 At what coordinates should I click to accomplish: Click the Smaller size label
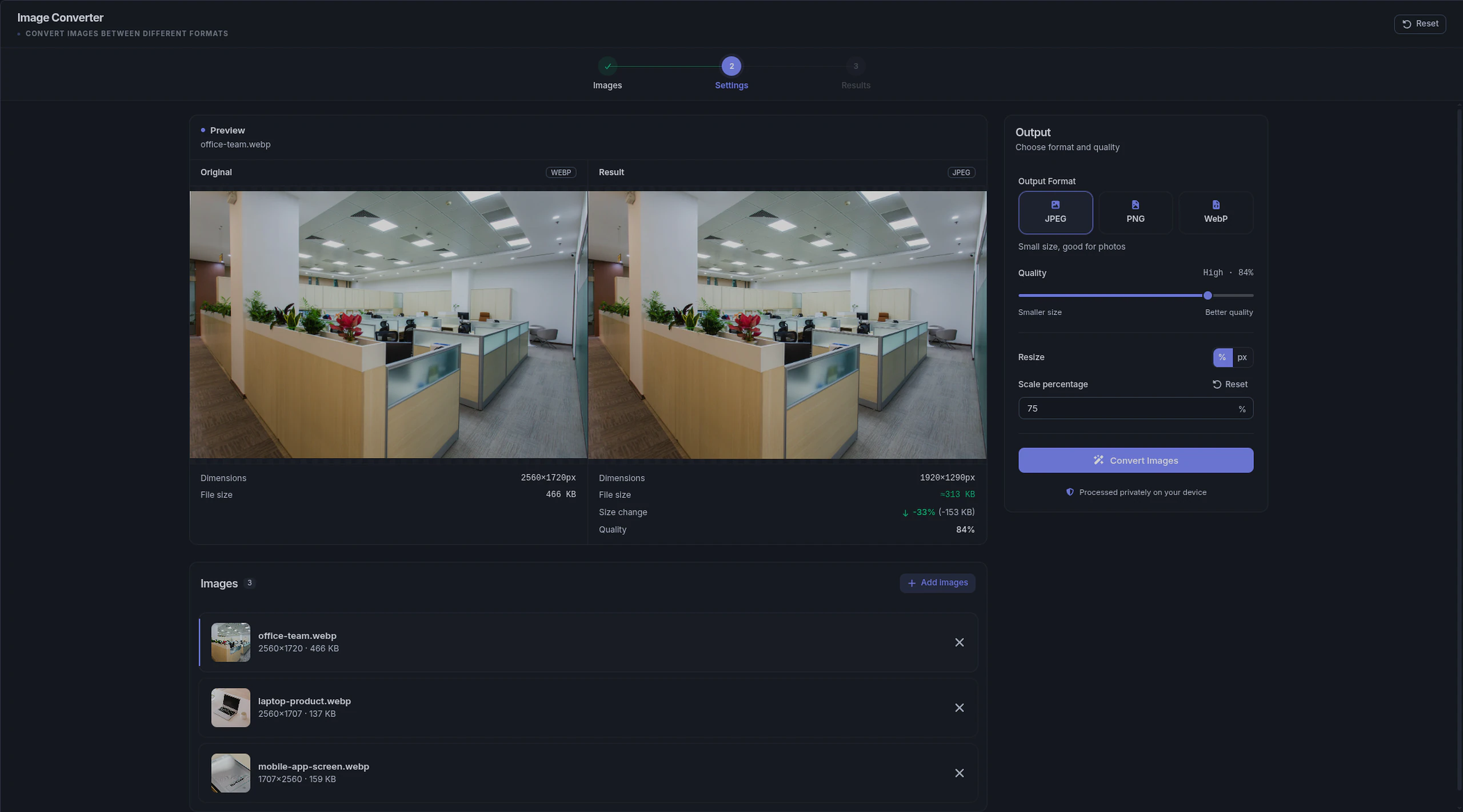coord(1040,313)
